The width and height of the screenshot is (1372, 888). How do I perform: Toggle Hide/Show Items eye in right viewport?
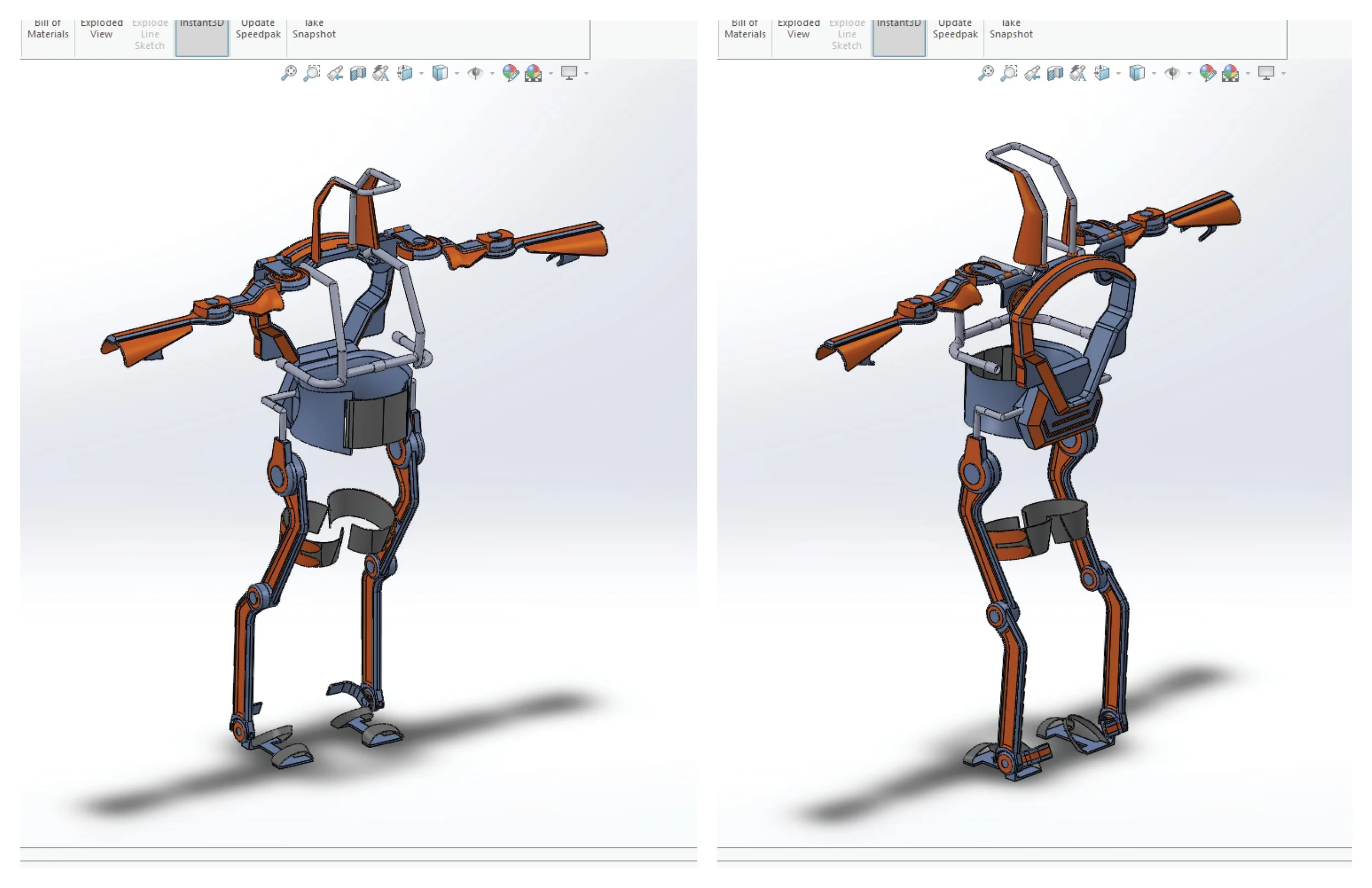[x=1172, y=72]
